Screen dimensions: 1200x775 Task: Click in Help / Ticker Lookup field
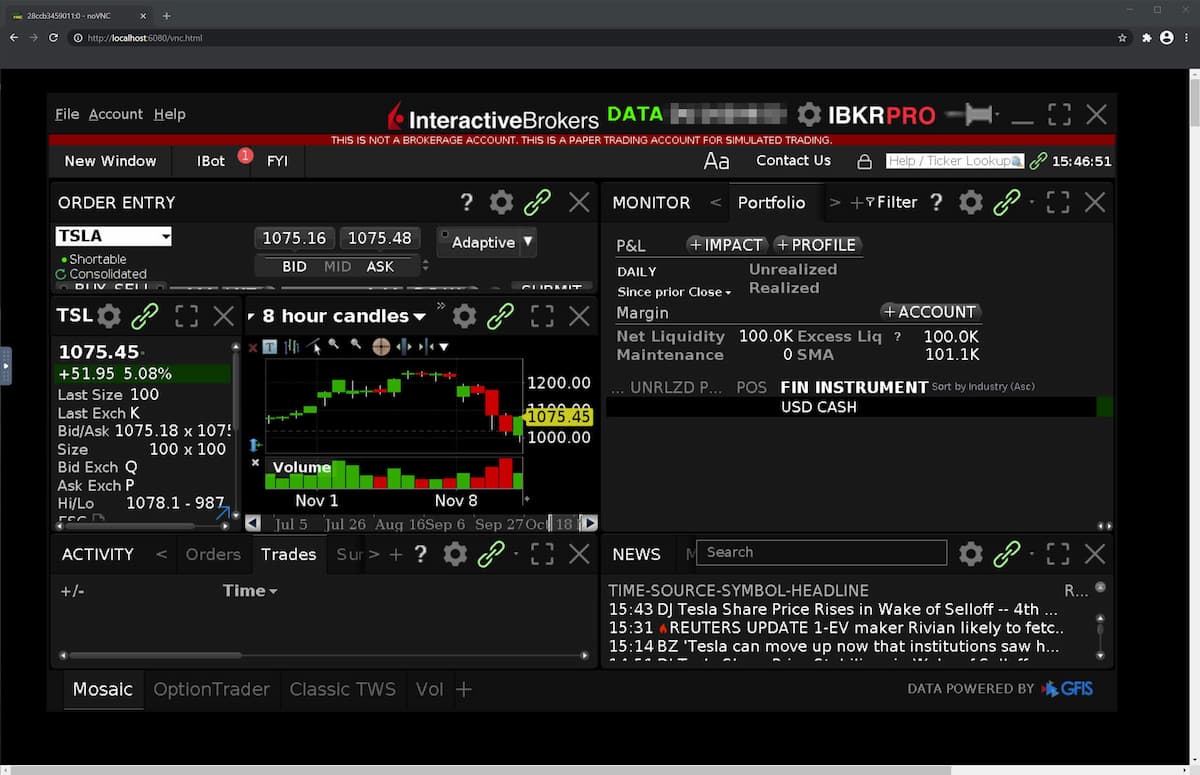(955, 161)
